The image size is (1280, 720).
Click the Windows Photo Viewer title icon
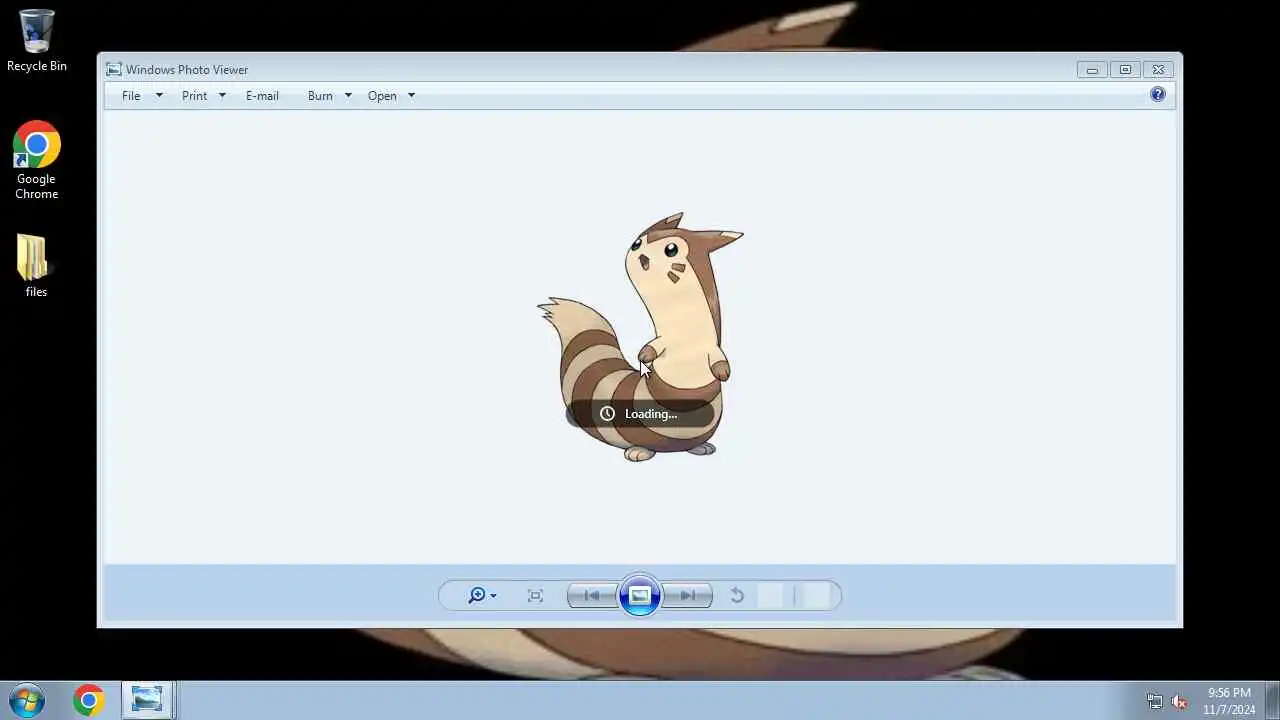coord(114,69)
